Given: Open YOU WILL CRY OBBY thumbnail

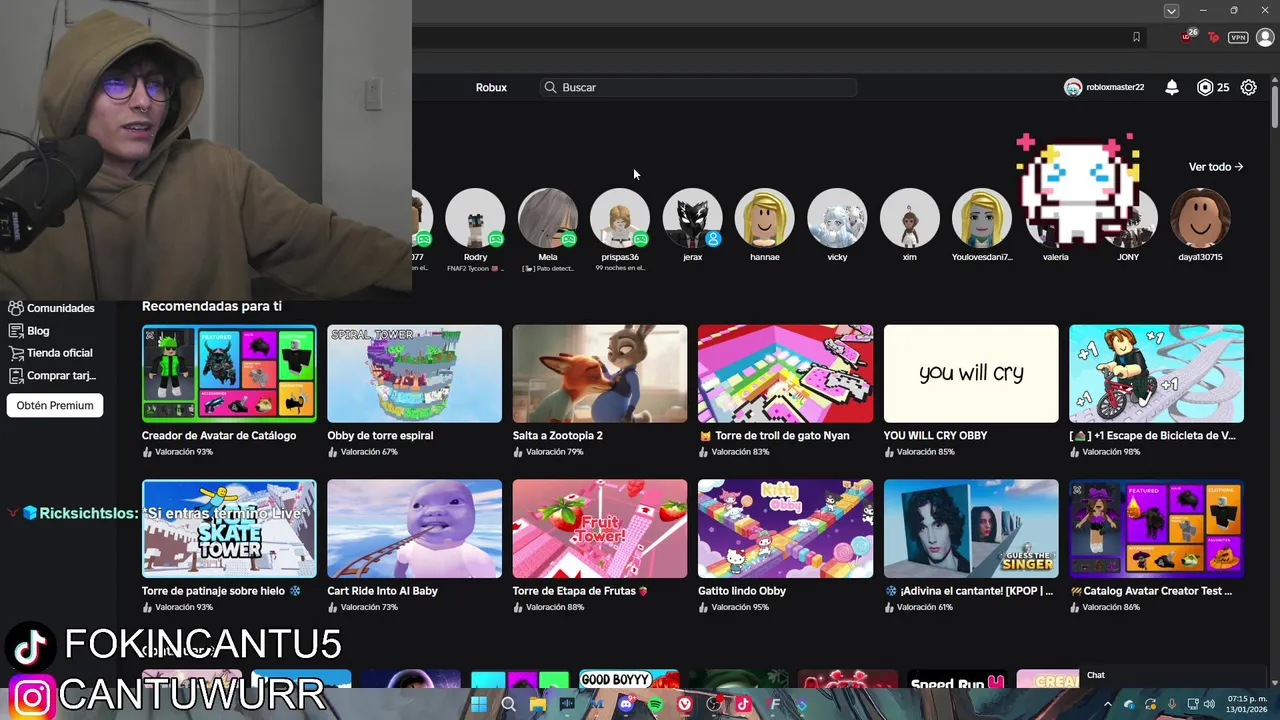Looking at the screenshot, I should [971, 373].
